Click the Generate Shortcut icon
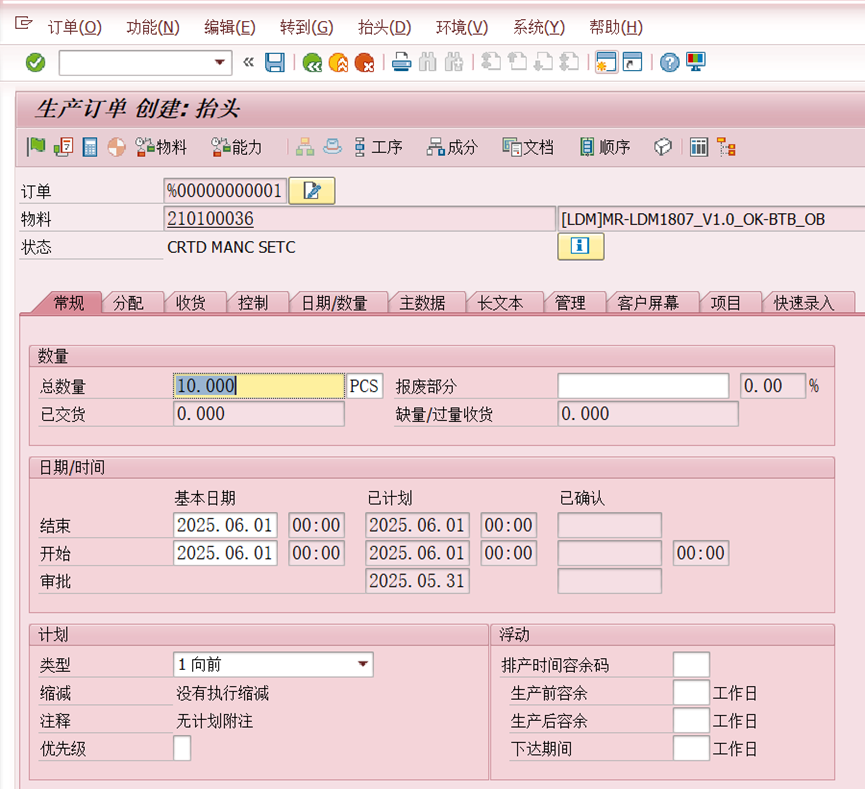Screen dimensions: 865x789 coord(632,62)
